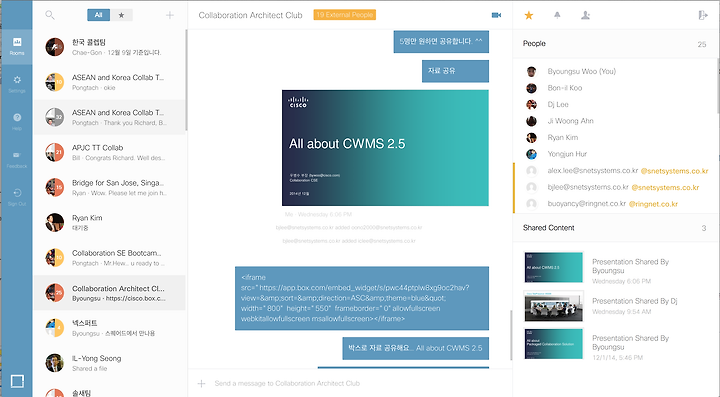Open Collaboration SE Bootcamp room

click(x=109, y=257)
